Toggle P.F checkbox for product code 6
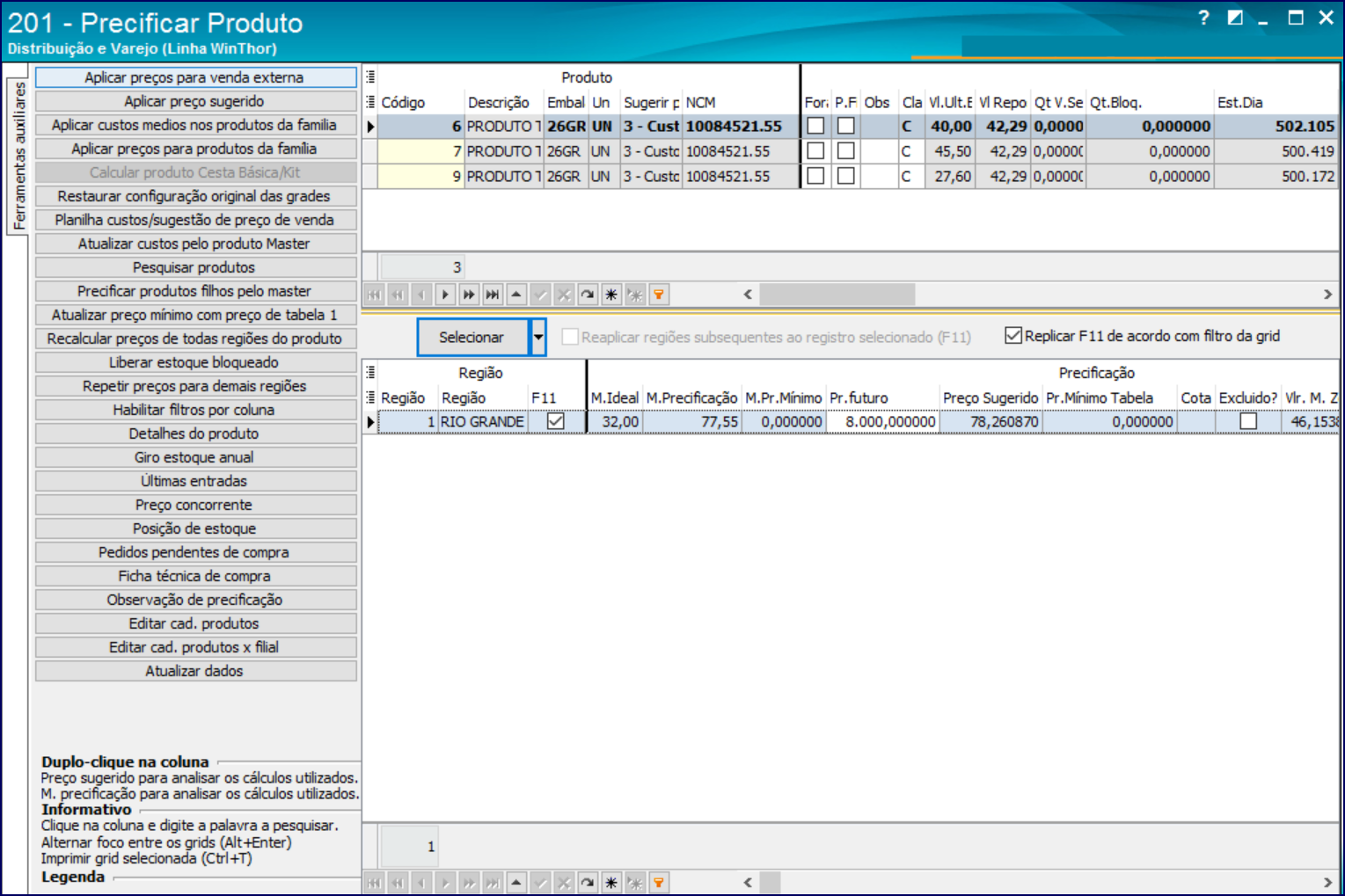Image resolution: width=1345 pixels, height=896 pixels. tap(846, 126)
